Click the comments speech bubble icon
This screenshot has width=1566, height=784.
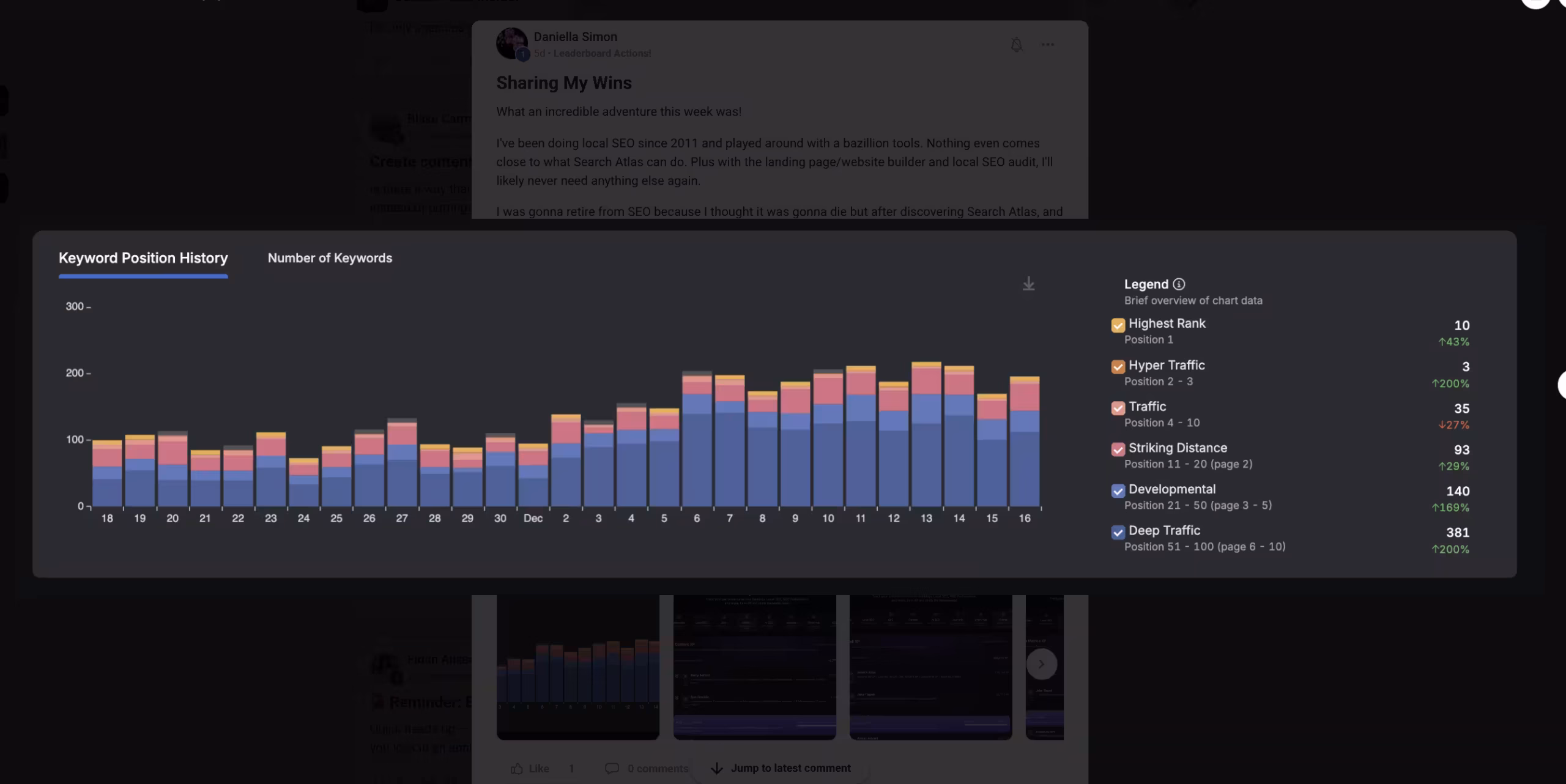(x=611, y=768)
